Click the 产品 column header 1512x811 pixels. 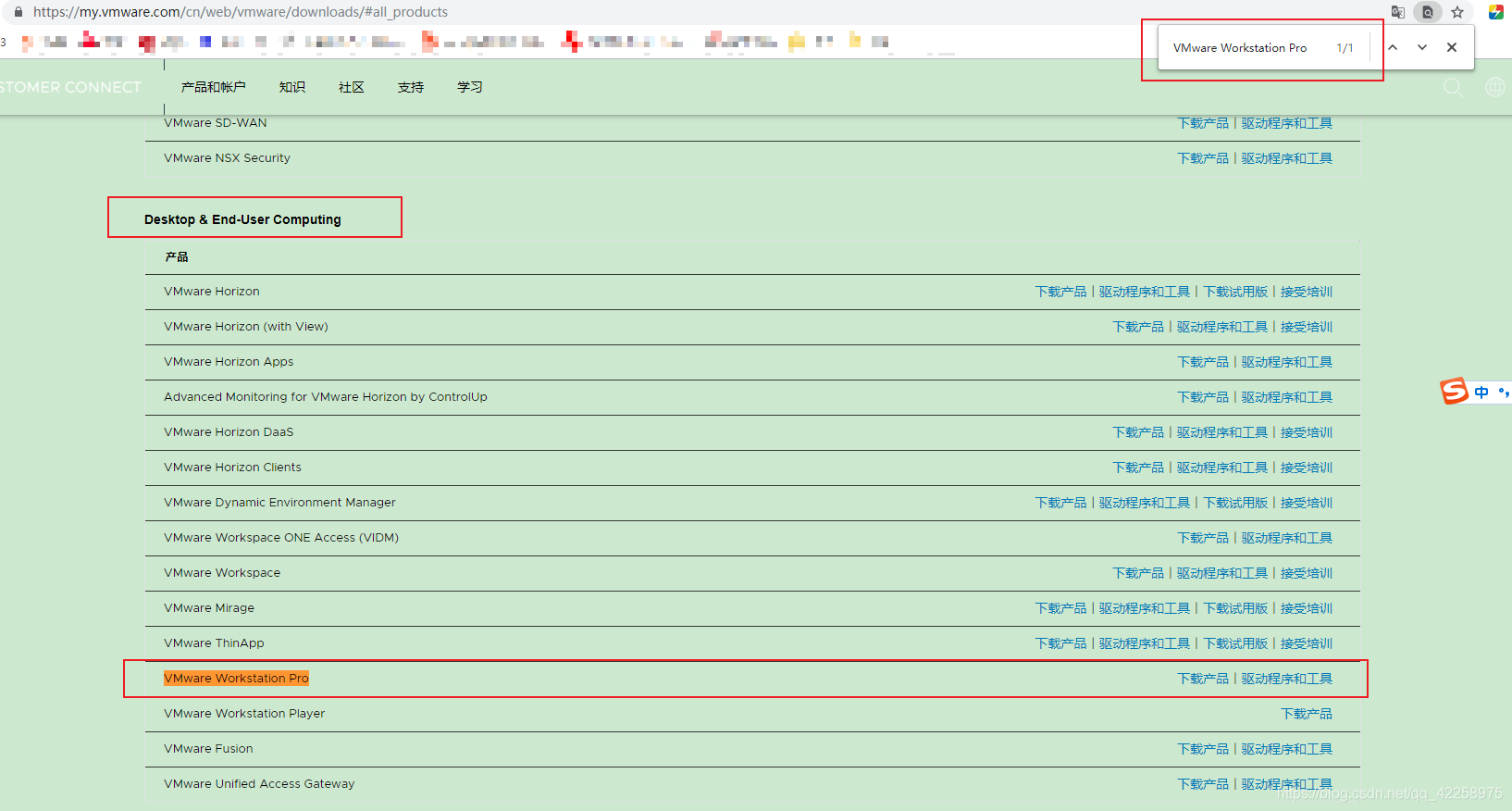click(176, 257)
